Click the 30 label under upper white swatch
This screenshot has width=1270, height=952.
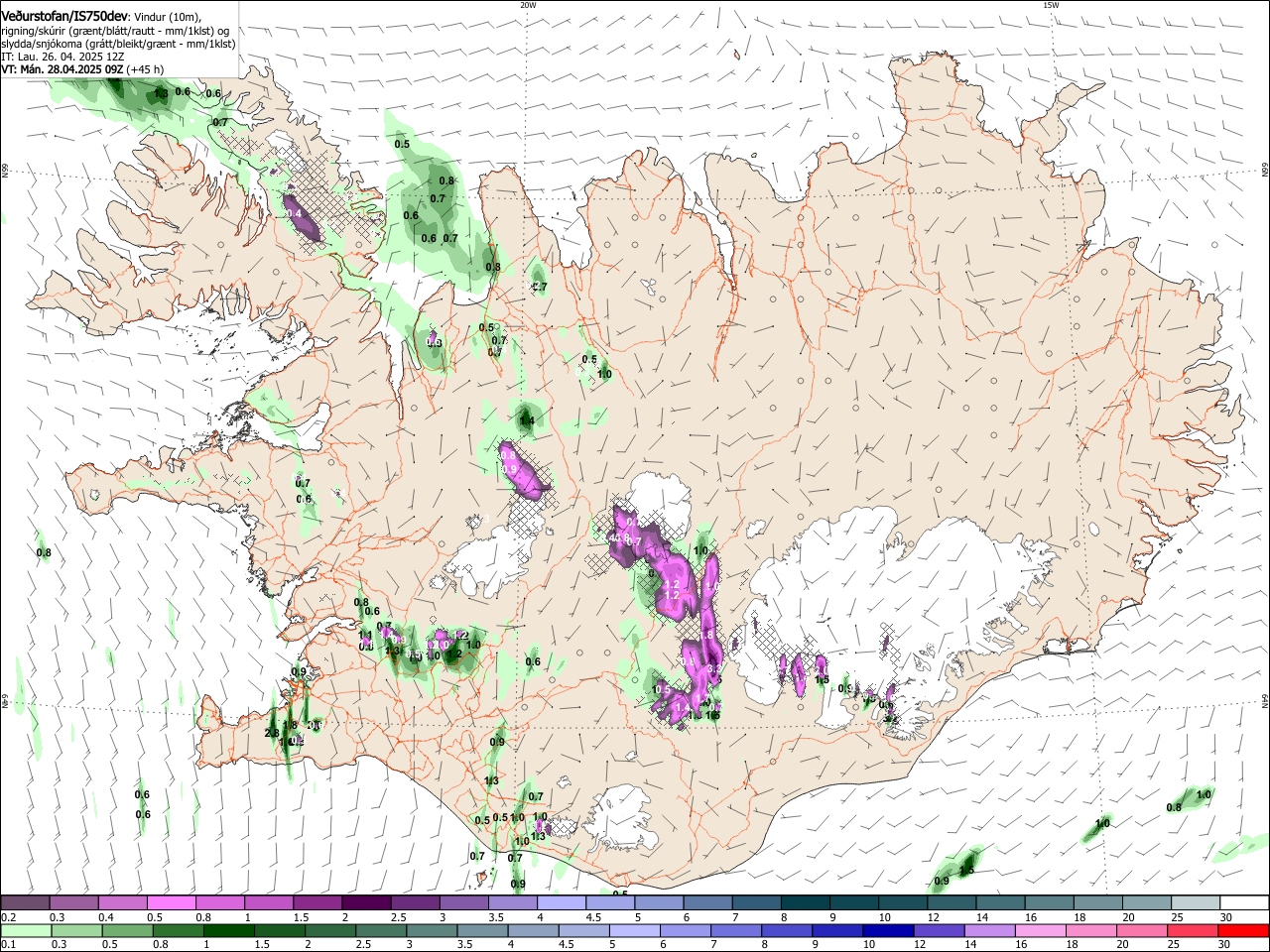coord(1226,917)
